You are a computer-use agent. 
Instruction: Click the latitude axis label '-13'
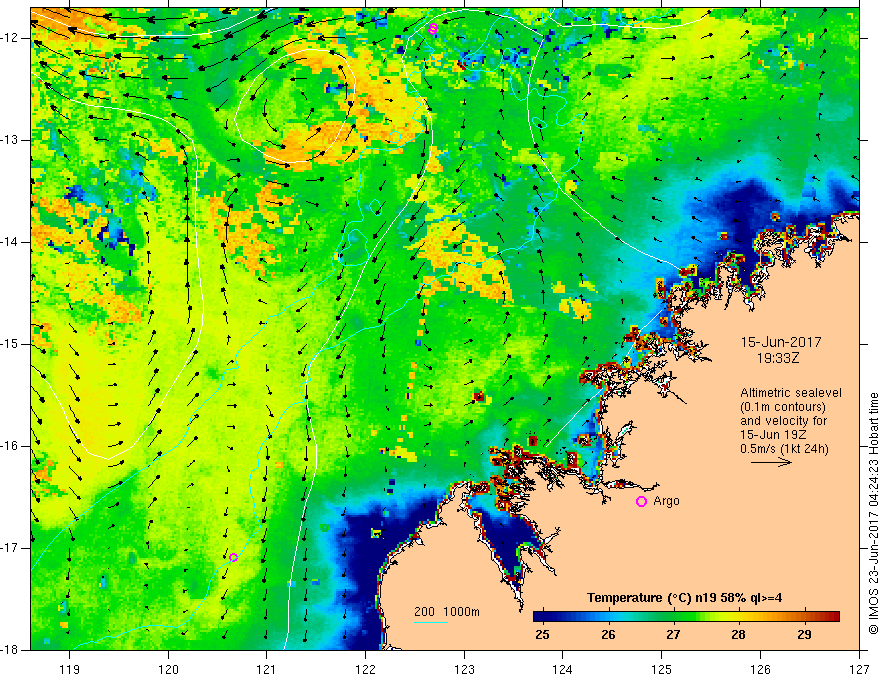click(x=11, y=140)
